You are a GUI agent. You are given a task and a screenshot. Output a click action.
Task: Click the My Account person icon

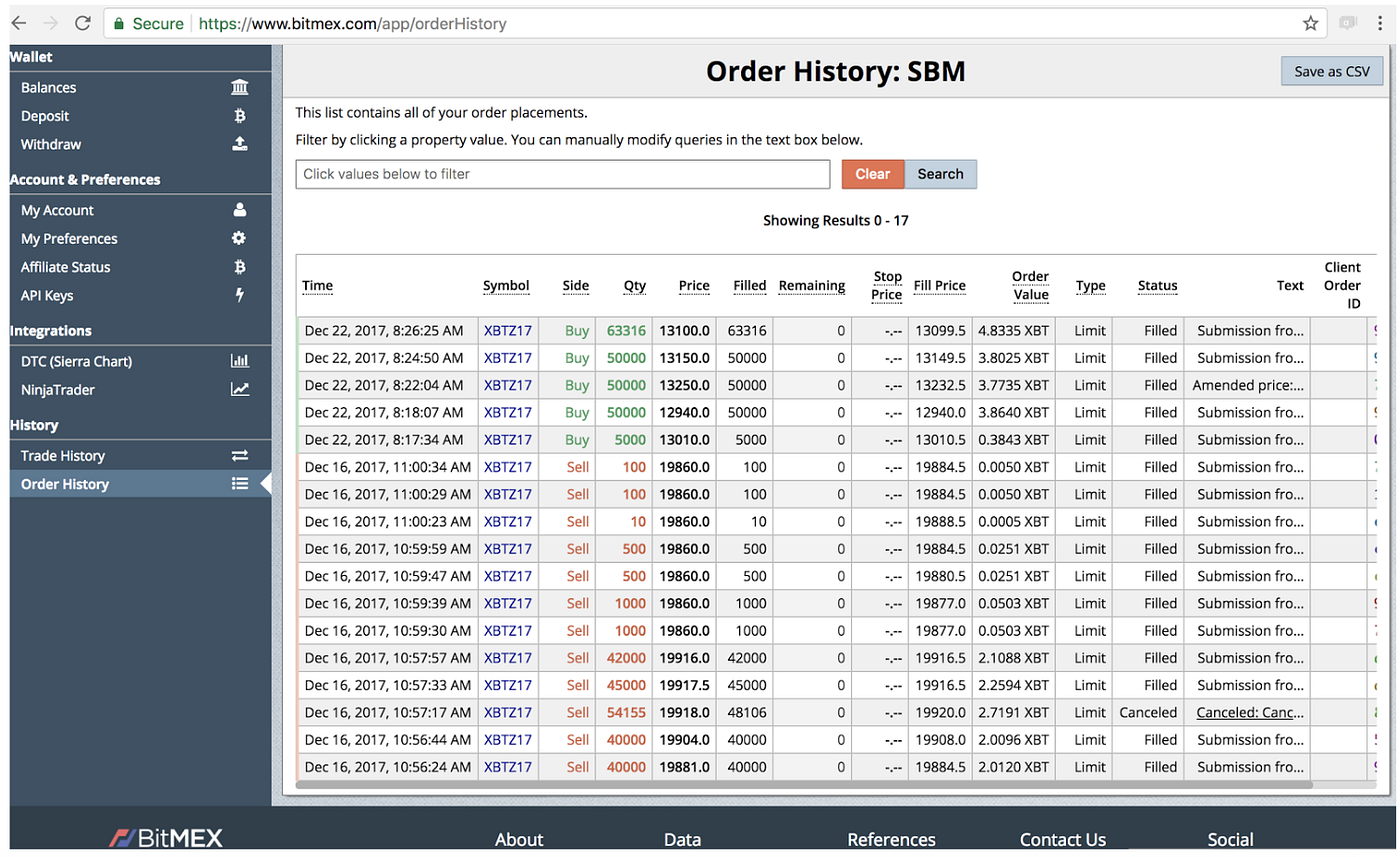(x=239, y=210)
